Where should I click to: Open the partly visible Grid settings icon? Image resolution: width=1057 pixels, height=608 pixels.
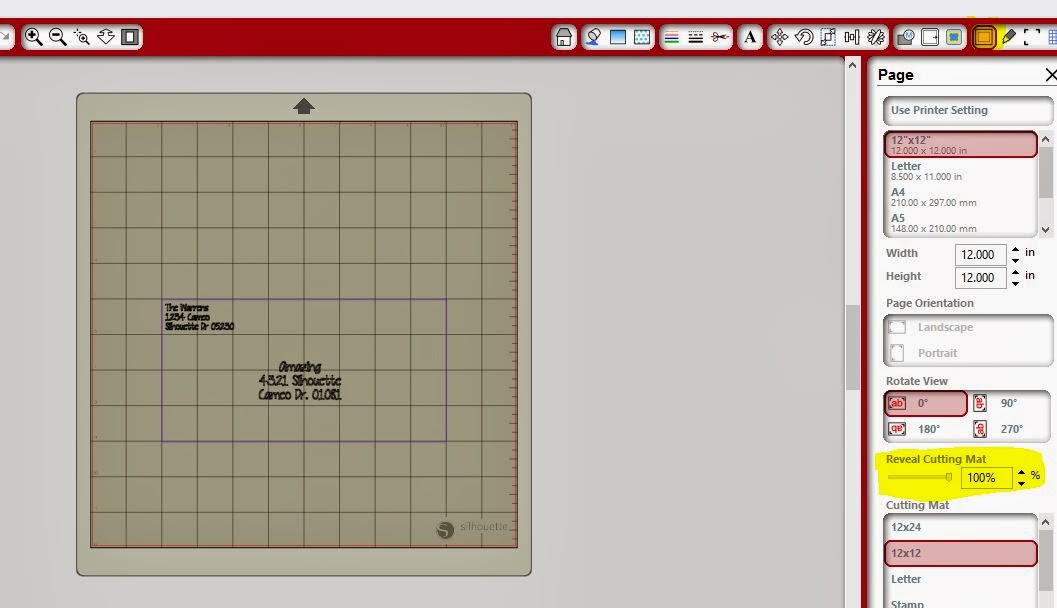(x=1052, y=37)
